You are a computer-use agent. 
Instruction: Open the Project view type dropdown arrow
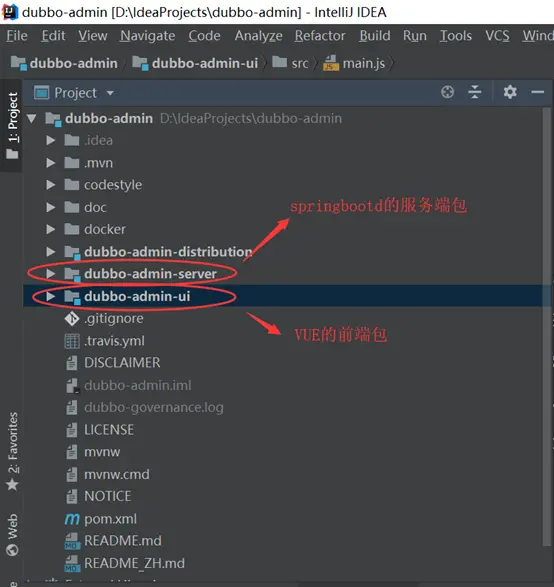click(x=110, y=92)
